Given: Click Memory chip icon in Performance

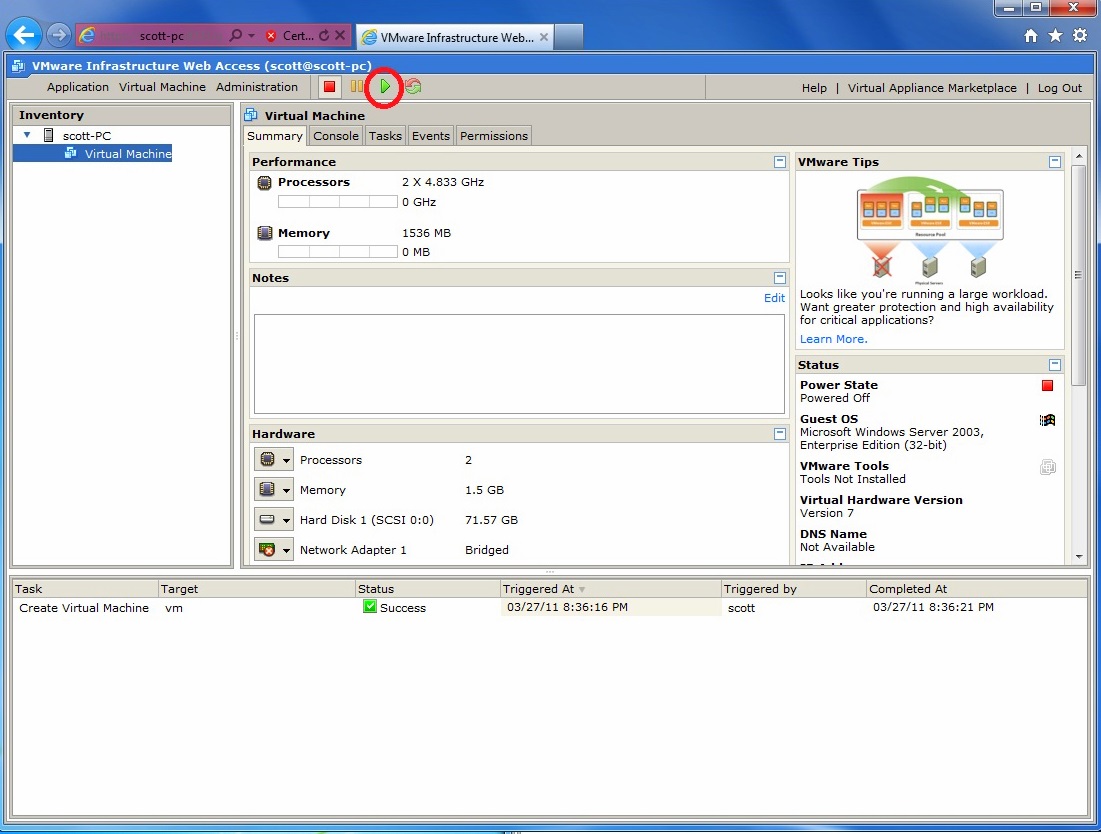Looking at the screenshot, I should pyautogui.click(x=264, y=233).
